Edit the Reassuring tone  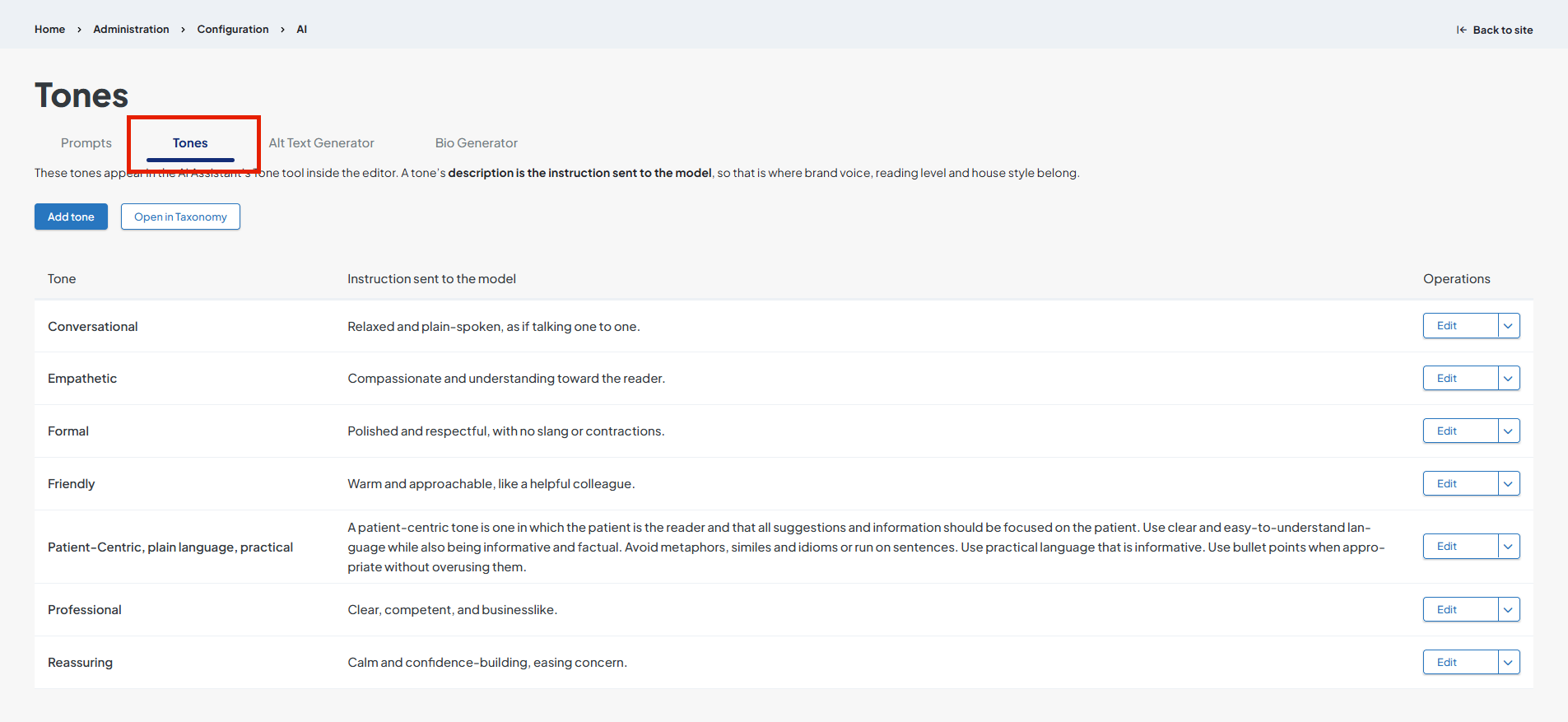pos(1460,663)
